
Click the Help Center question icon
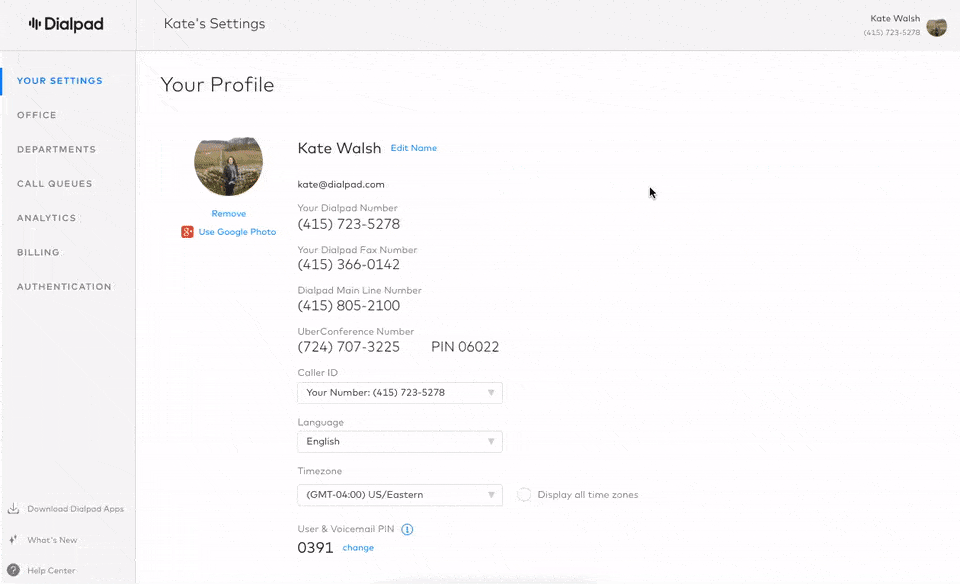click(x=13, y=570)
